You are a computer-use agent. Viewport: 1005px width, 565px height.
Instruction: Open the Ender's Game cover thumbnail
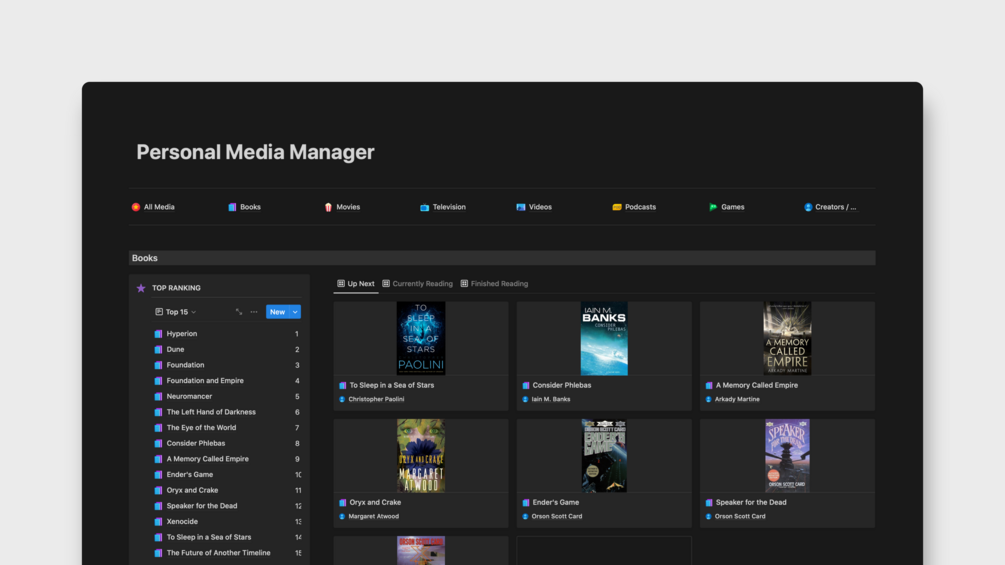(604, 455)
